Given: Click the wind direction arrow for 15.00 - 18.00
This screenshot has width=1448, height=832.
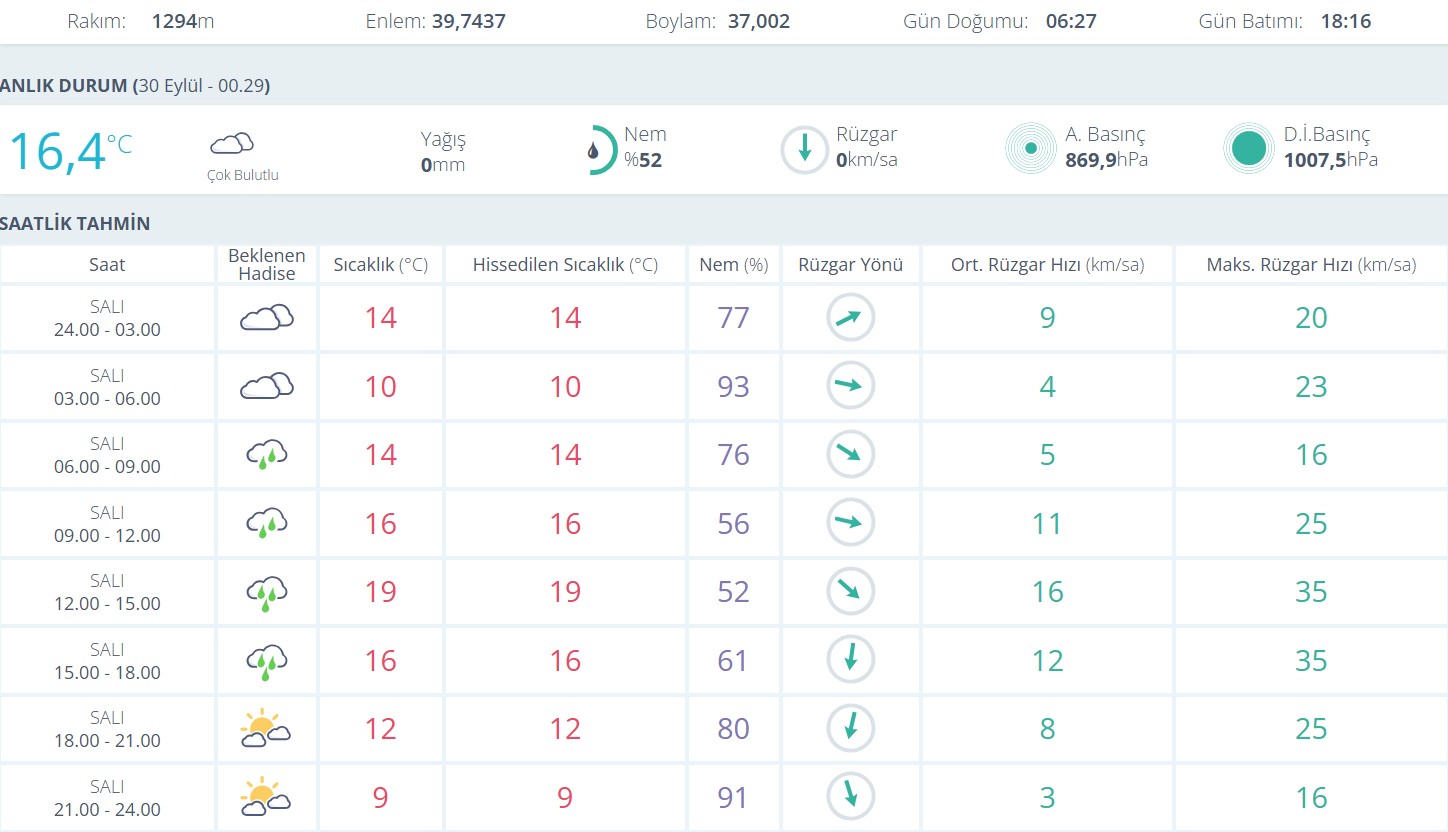Looking at the screenshot, I should [x=850, y=660].
